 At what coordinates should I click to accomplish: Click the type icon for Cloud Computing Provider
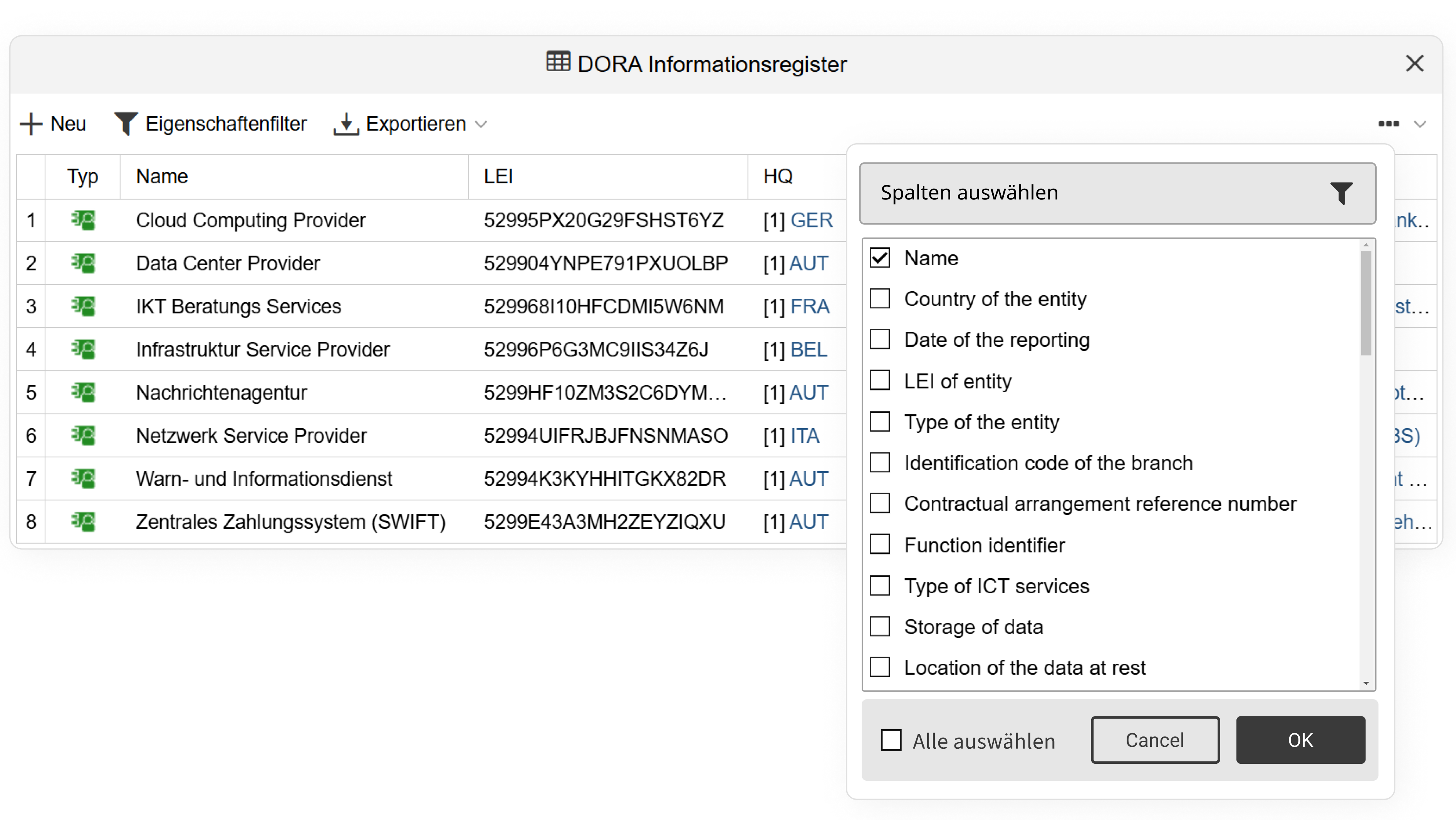tap(83, 220)
